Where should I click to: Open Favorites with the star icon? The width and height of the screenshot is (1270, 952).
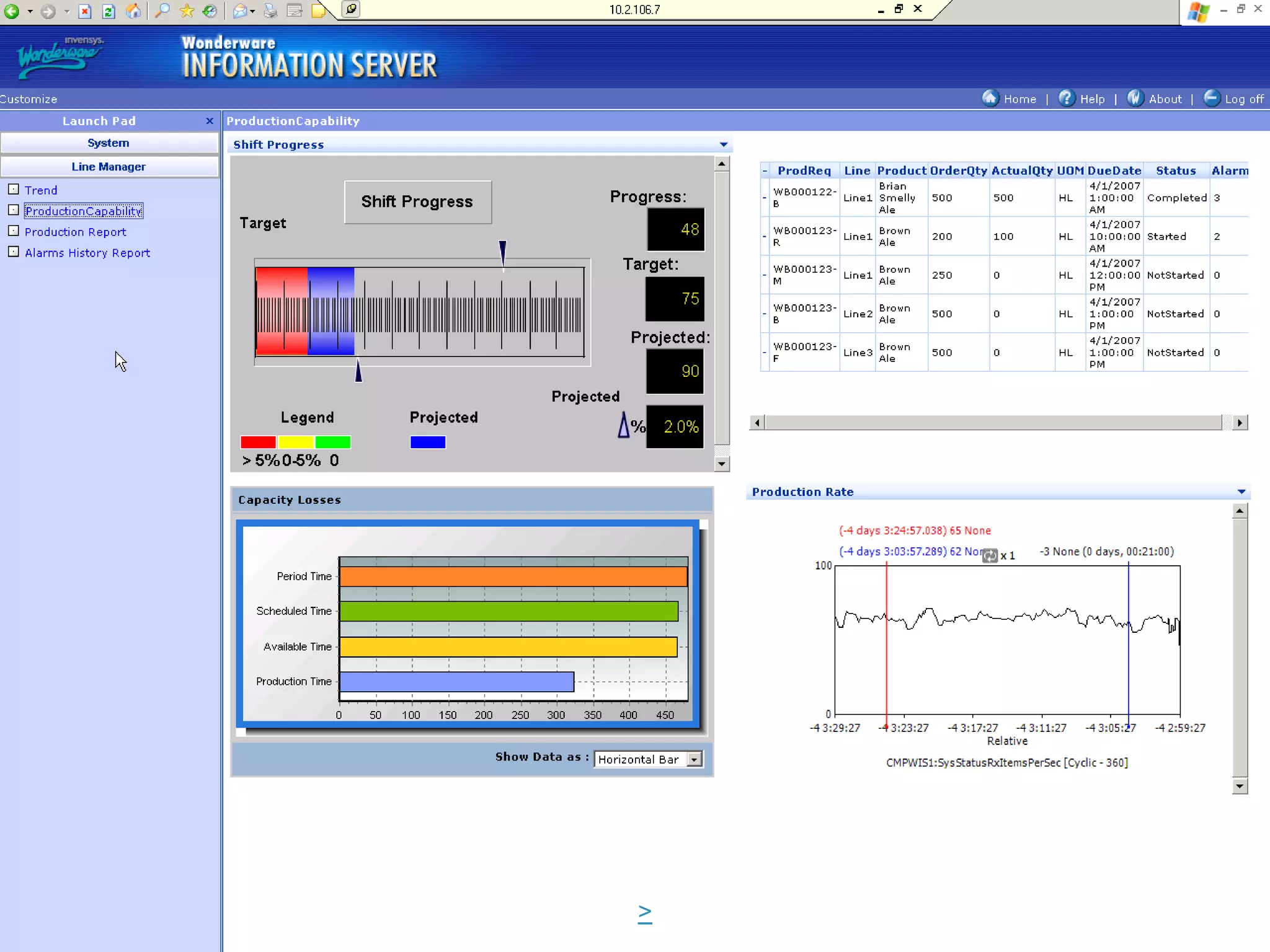coord(187,11)
